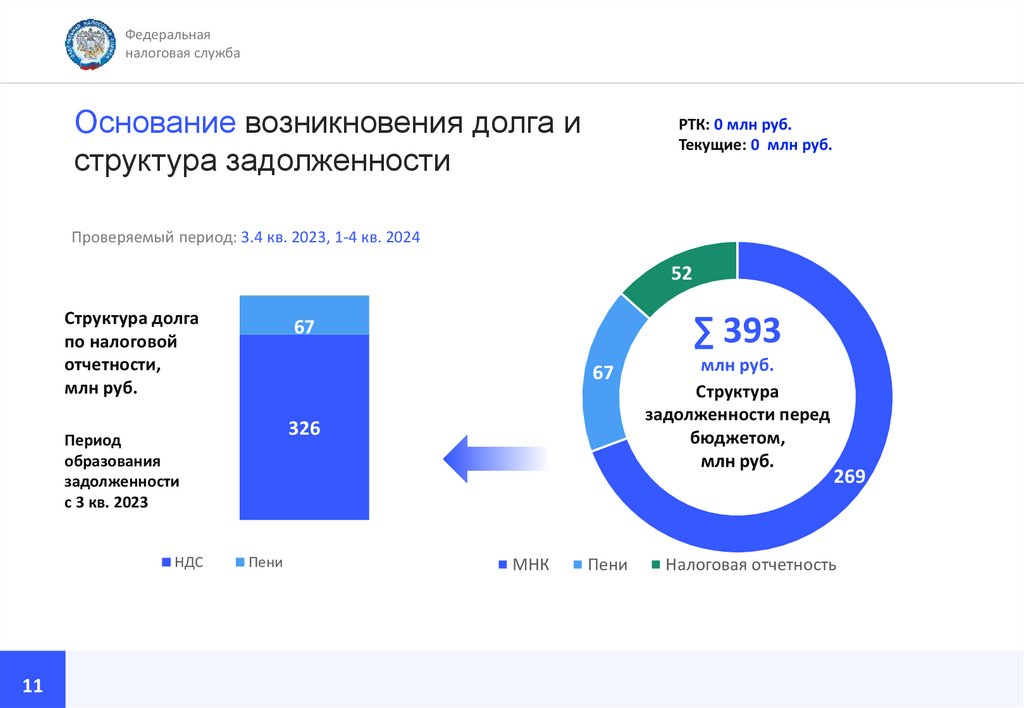Image resolution: width=1024 pixels, height=708 pixels.
Task: Click the Пени legend swatch under bar chart
Action: [240, 562]
